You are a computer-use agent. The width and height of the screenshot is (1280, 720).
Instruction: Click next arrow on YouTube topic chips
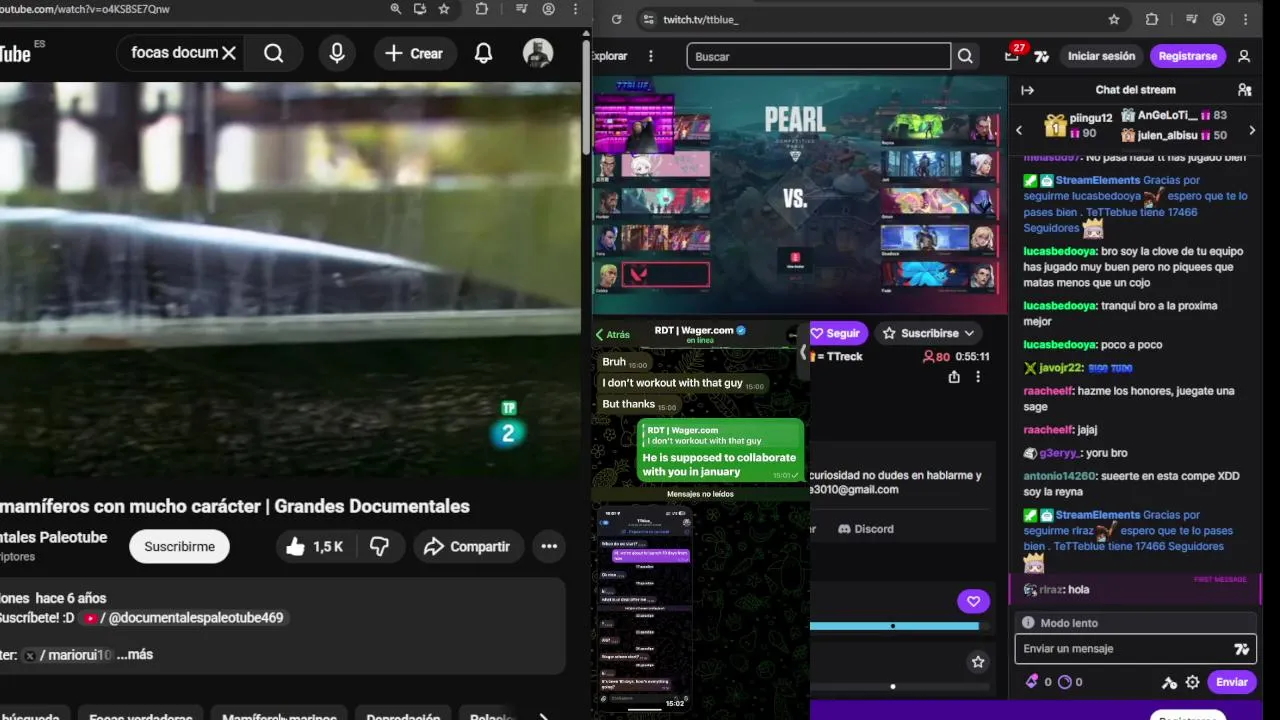click(543, 716)
